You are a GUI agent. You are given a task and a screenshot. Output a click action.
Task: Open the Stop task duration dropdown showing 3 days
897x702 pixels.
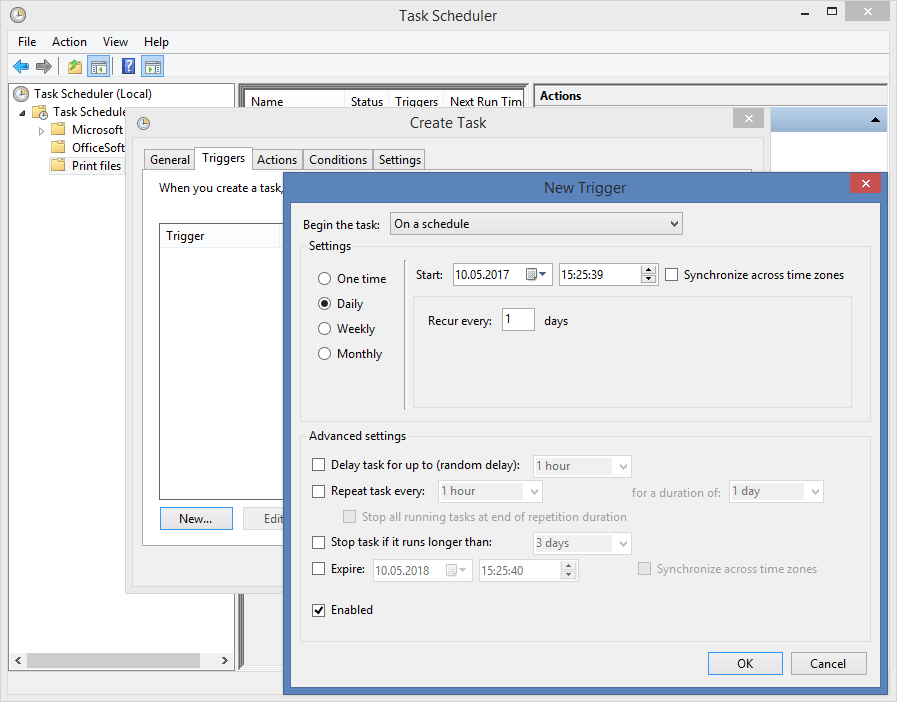582,543
